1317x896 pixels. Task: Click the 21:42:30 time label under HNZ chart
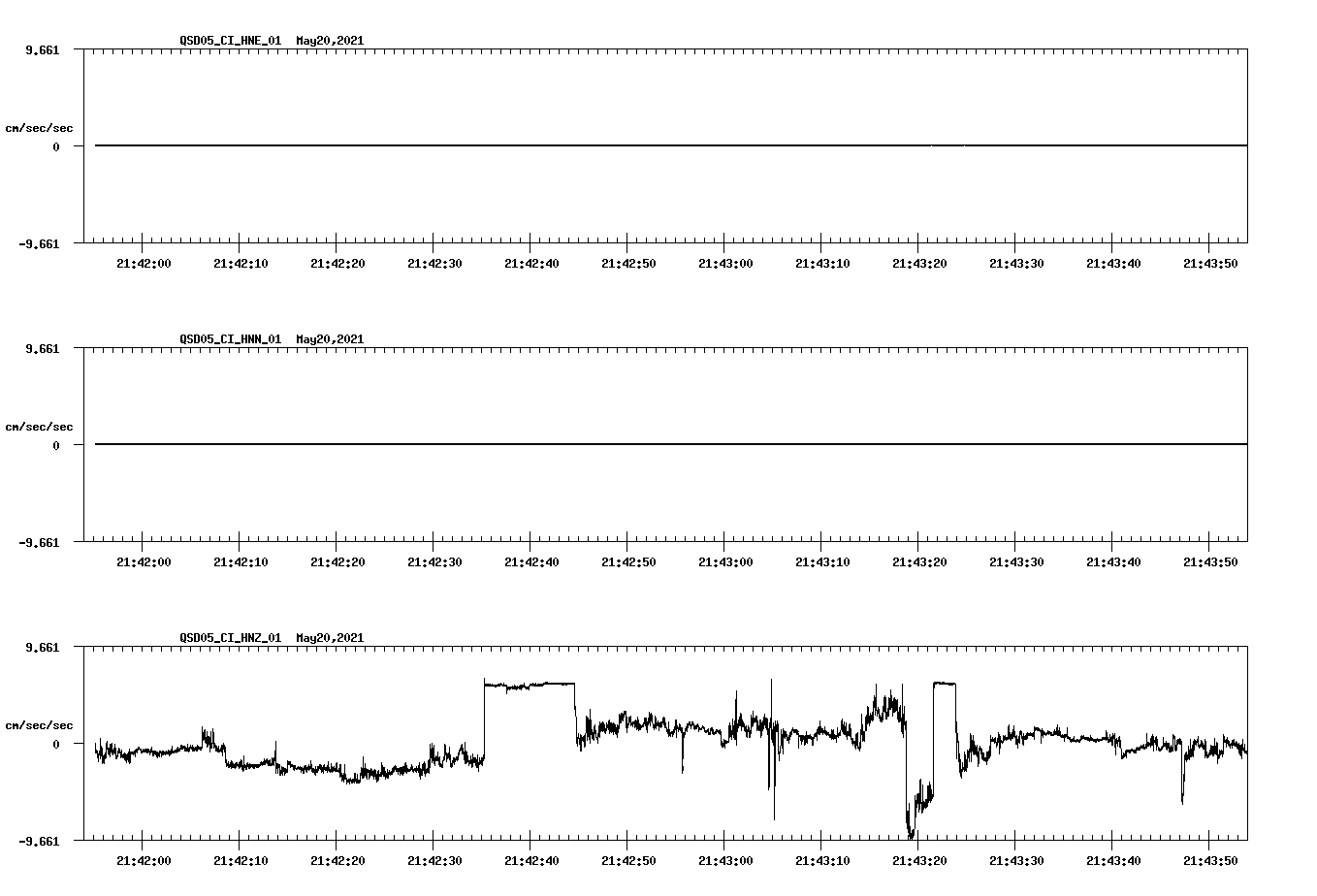[434, 860]
